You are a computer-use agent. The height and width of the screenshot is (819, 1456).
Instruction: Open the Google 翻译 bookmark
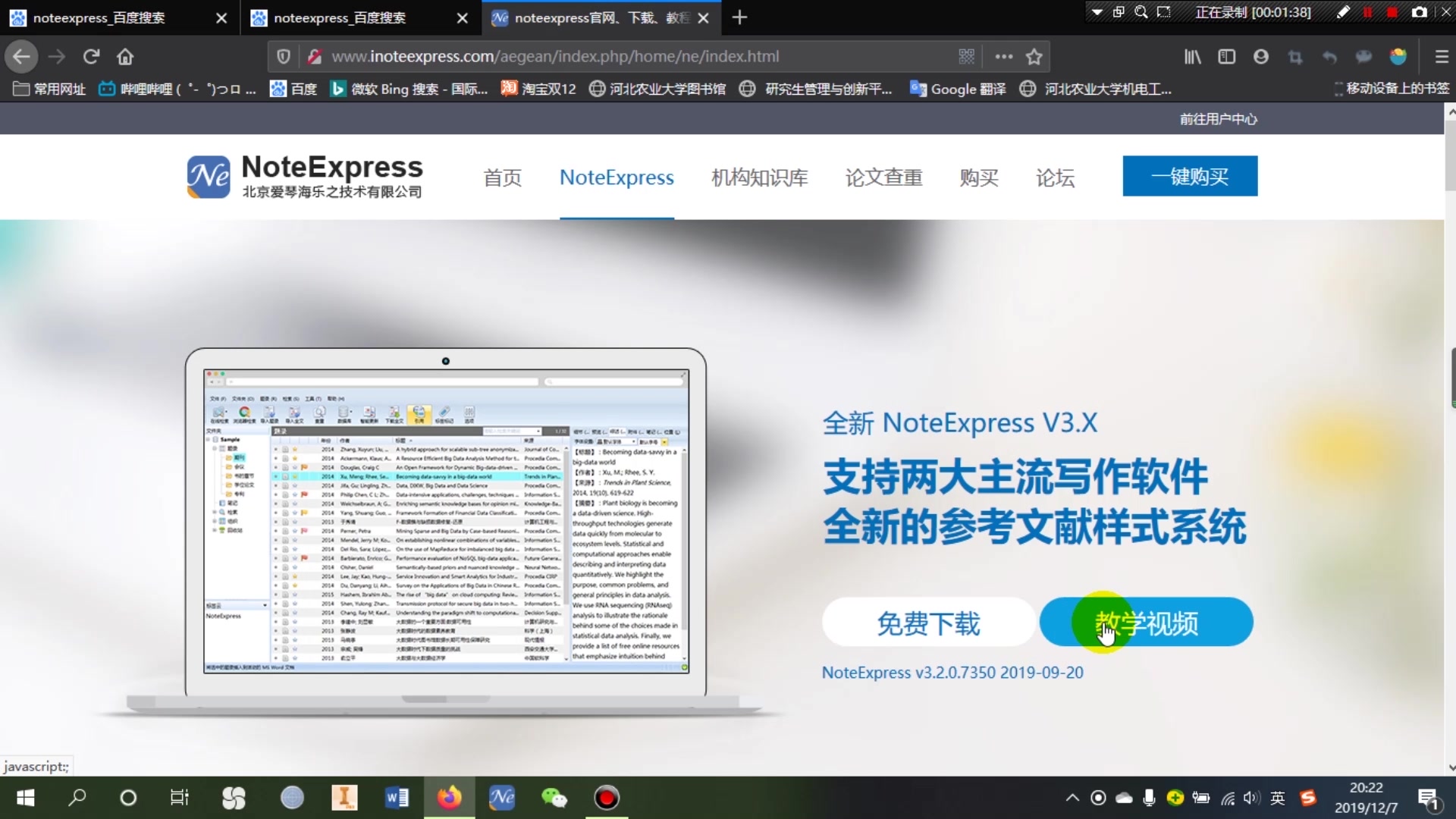[958, 89]
